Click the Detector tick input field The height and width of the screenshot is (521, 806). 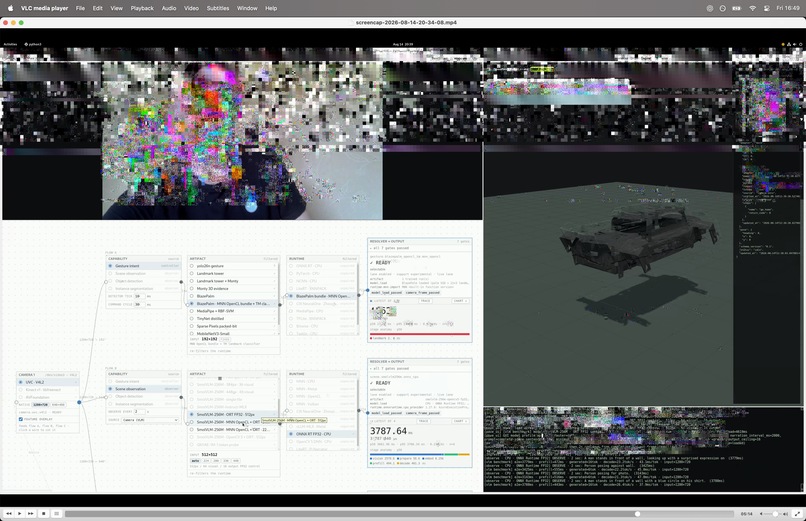click(x=139, y=296)
